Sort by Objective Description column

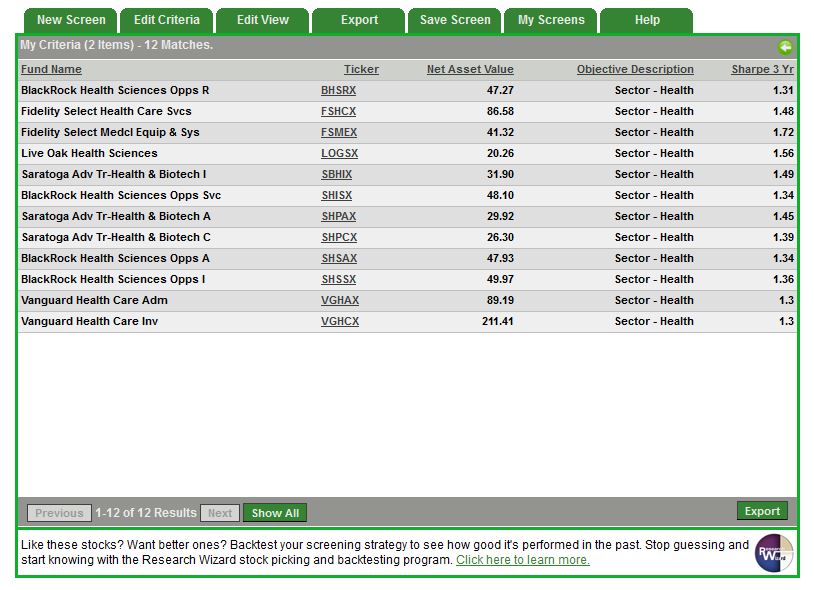635,70
